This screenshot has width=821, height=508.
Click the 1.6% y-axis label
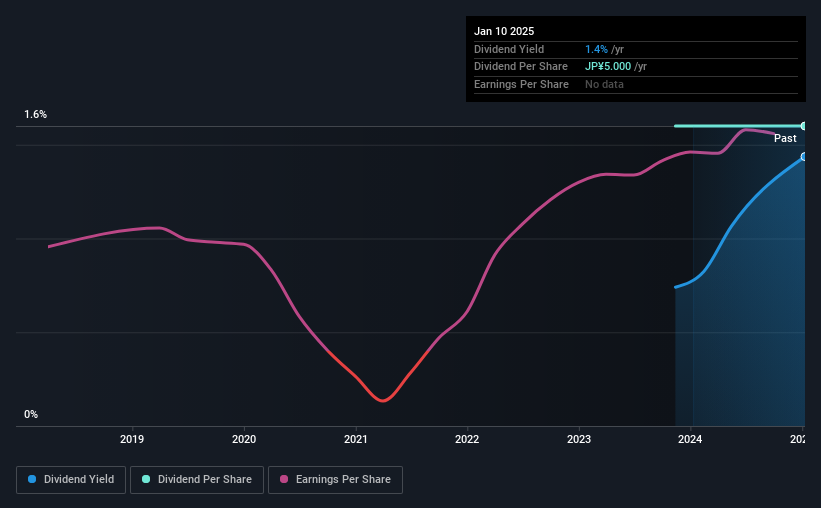[36, 115]
